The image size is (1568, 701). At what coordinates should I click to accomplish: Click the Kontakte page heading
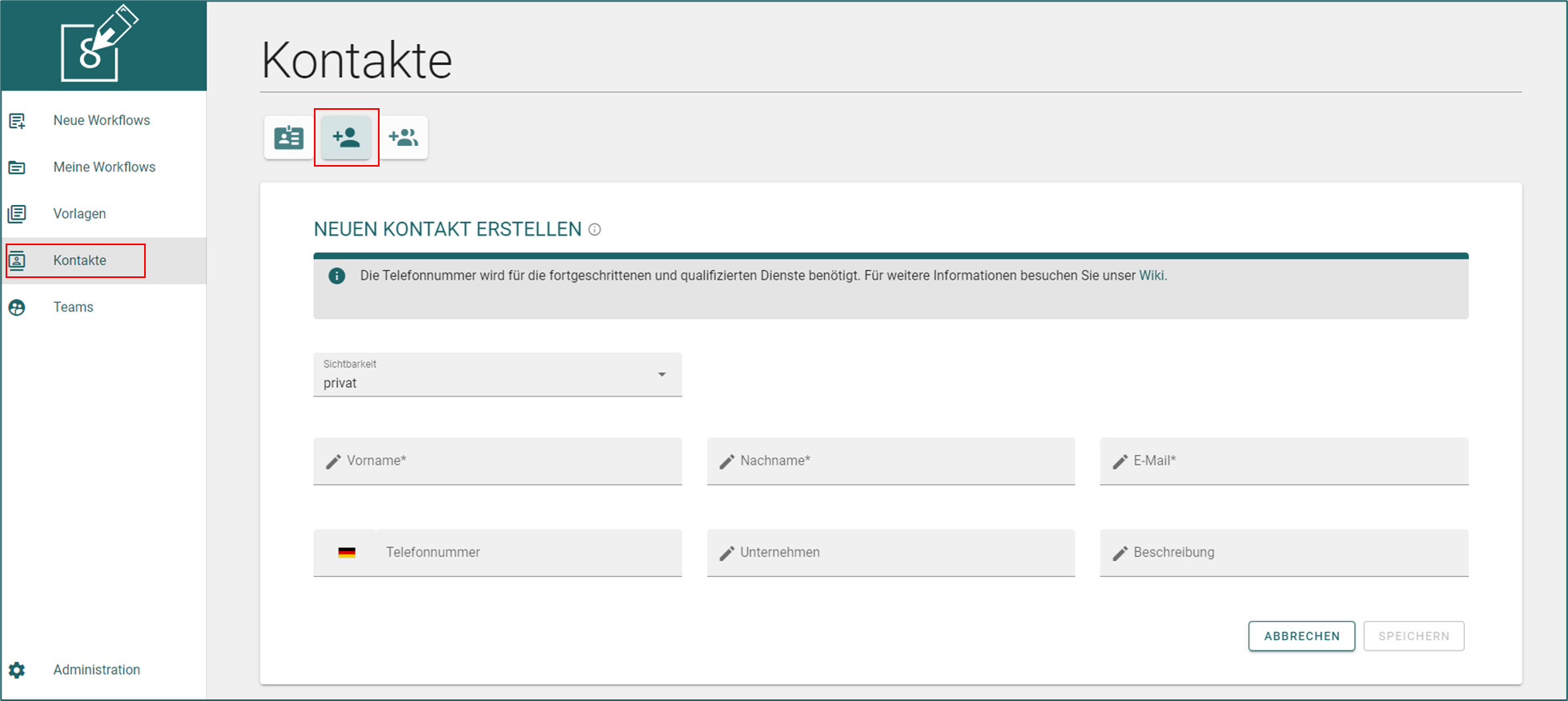[357, 60]
